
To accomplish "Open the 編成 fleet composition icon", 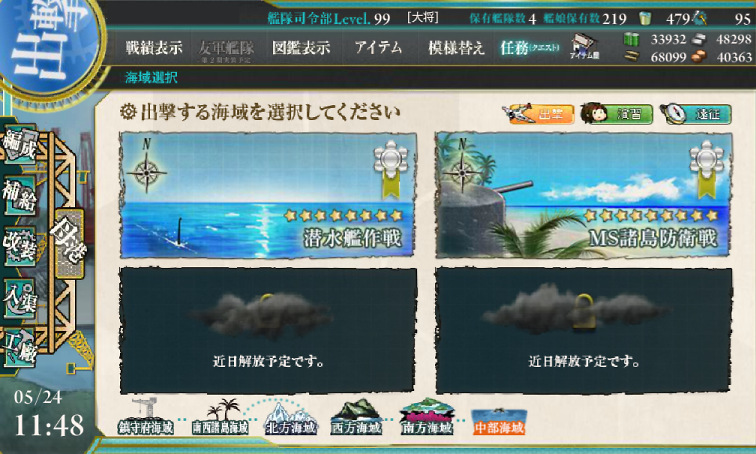I will 19,145.
